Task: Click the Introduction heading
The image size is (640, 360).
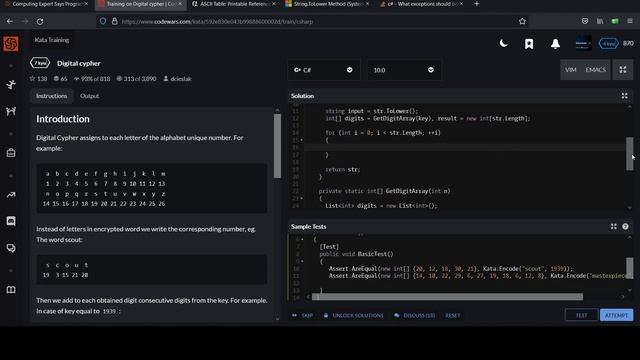Action: [x=63, y=119]
